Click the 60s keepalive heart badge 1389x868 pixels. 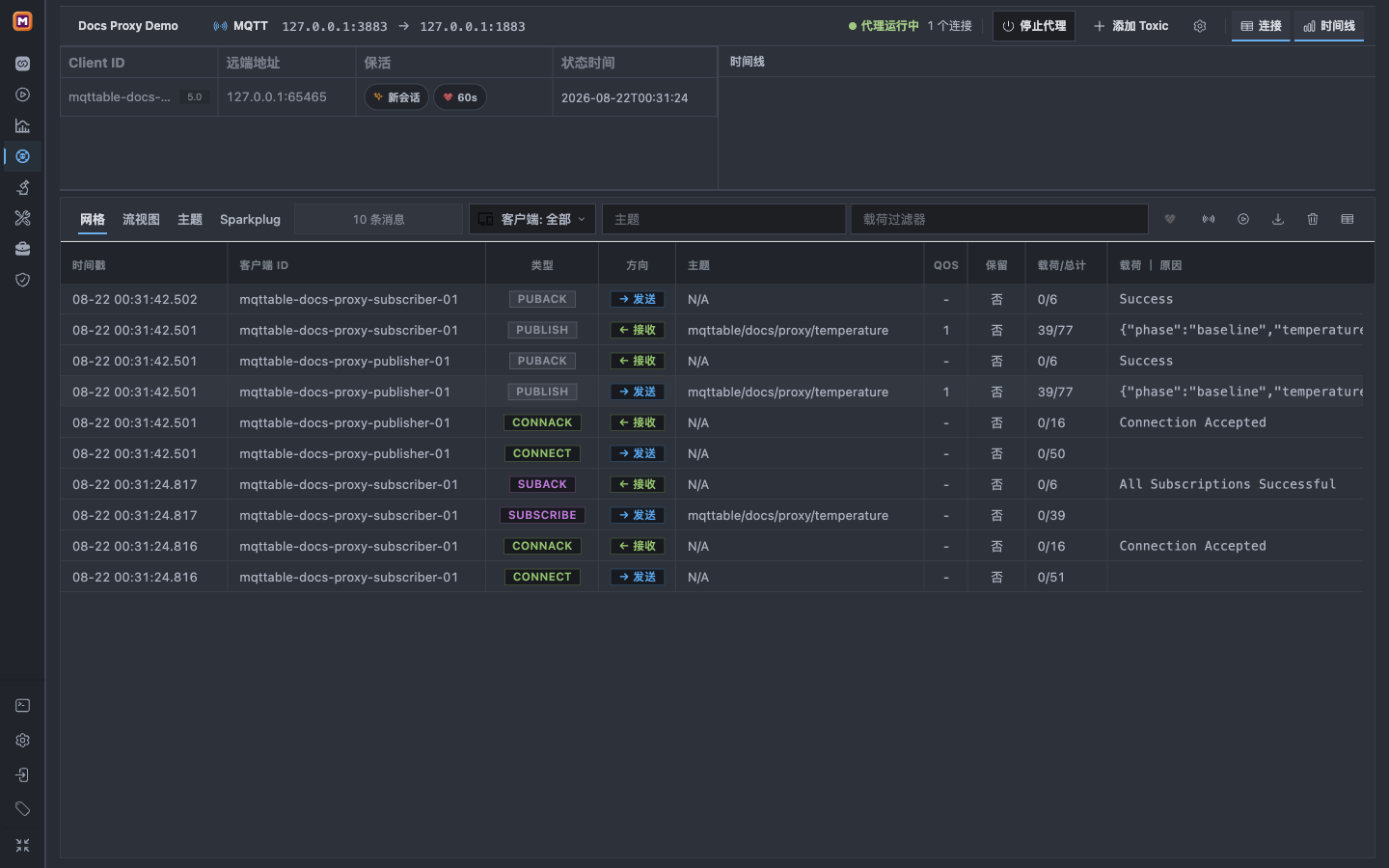click(460, 97)
